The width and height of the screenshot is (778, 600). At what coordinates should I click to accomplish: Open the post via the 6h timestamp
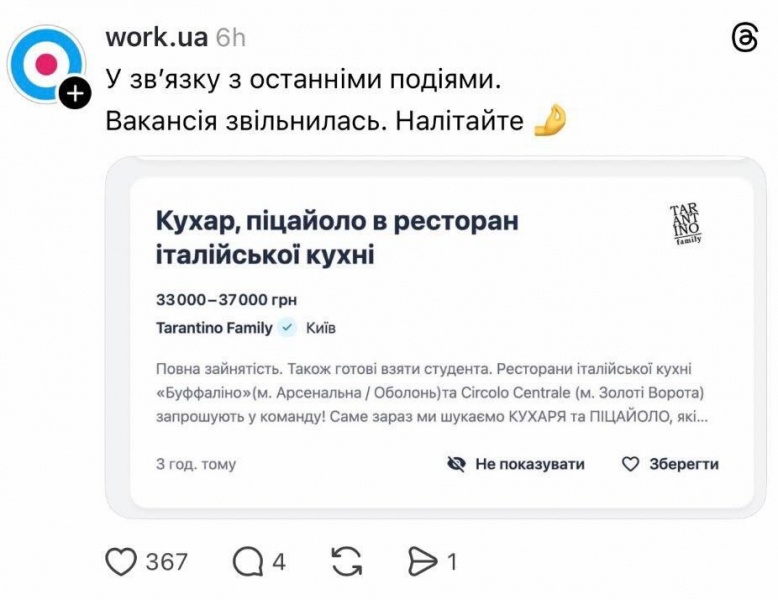pyautogui.click(x=231, y=38)
